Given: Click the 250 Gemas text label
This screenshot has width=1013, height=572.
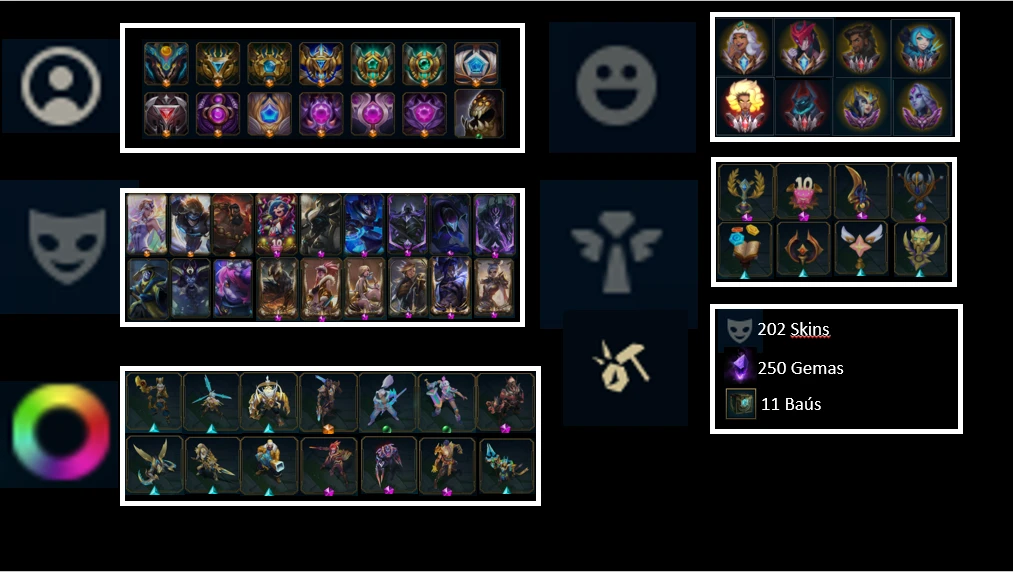Looking at the screenshot, I should (800, 368).
